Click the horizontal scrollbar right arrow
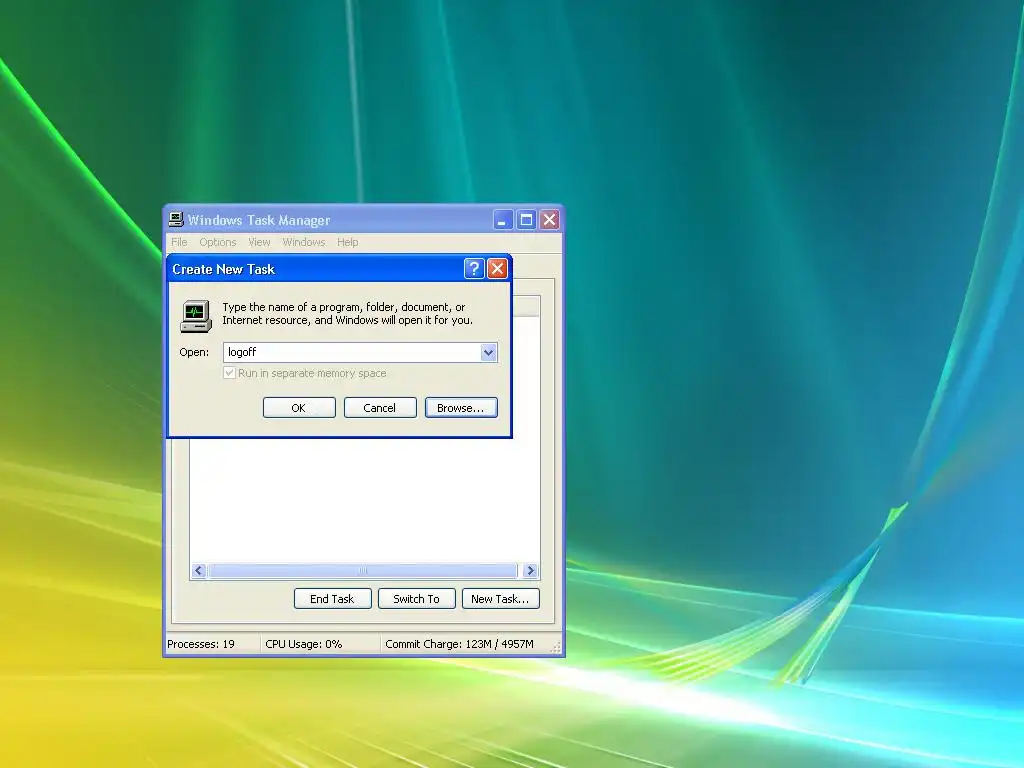 [530, 571]
